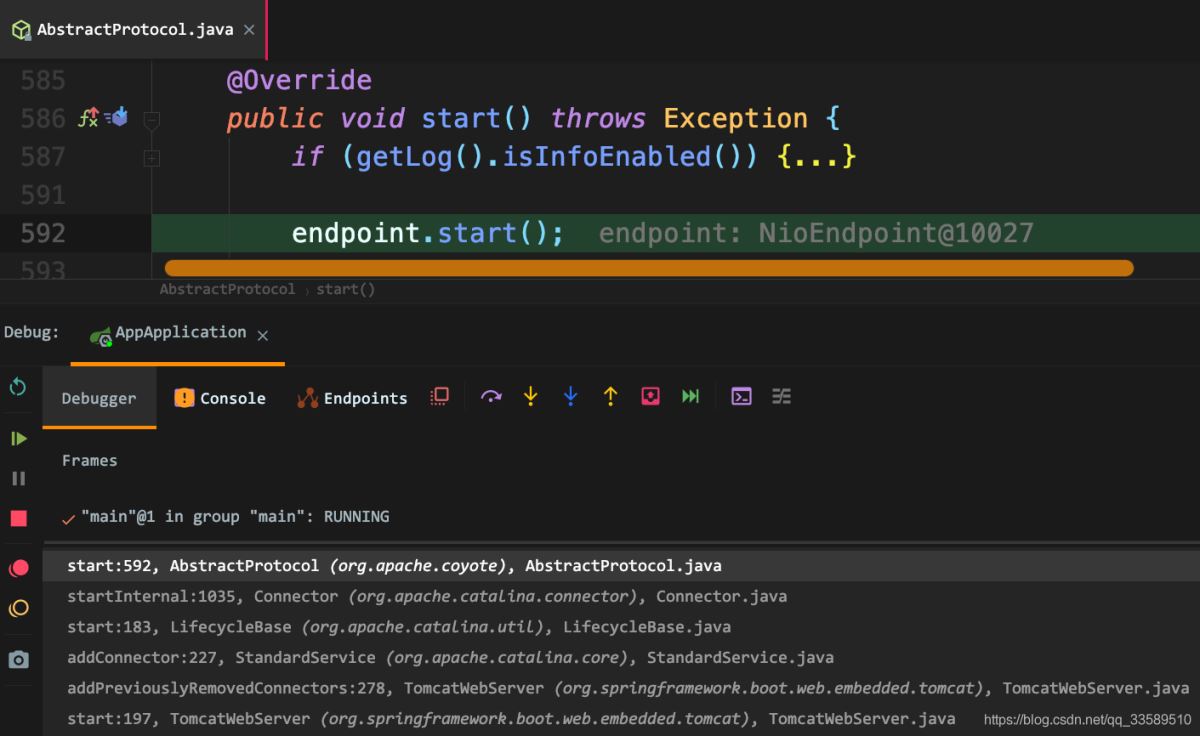1200x736 pixels.
Task: Click the Force Step Into blue arrow
Action: tap(571, 397)
